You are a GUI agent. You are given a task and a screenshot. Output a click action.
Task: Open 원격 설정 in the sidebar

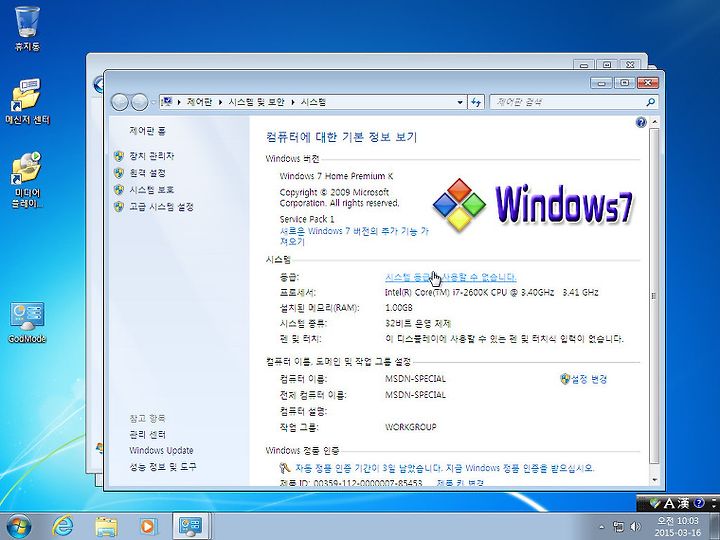(147, 173)
